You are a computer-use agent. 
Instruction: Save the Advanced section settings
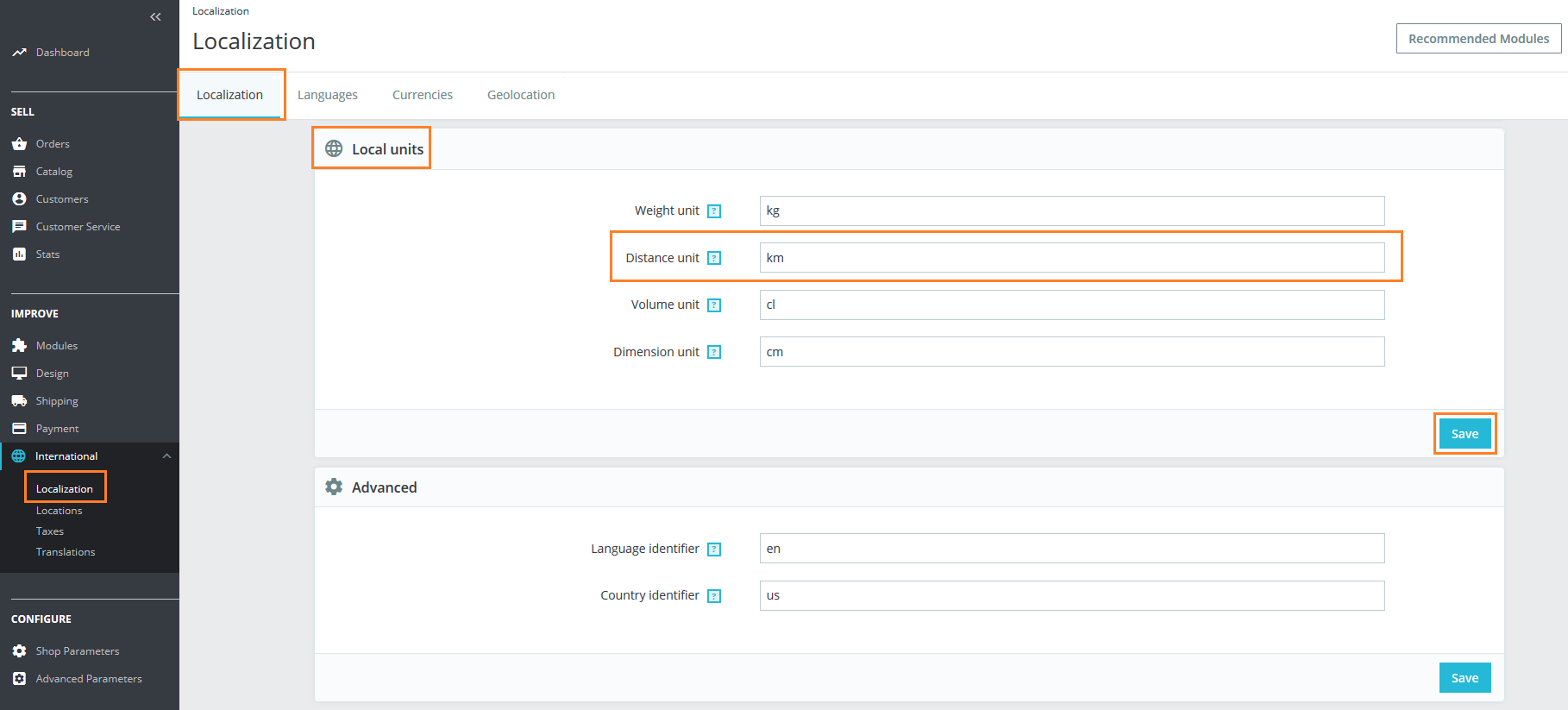(x=1465, y=678)
